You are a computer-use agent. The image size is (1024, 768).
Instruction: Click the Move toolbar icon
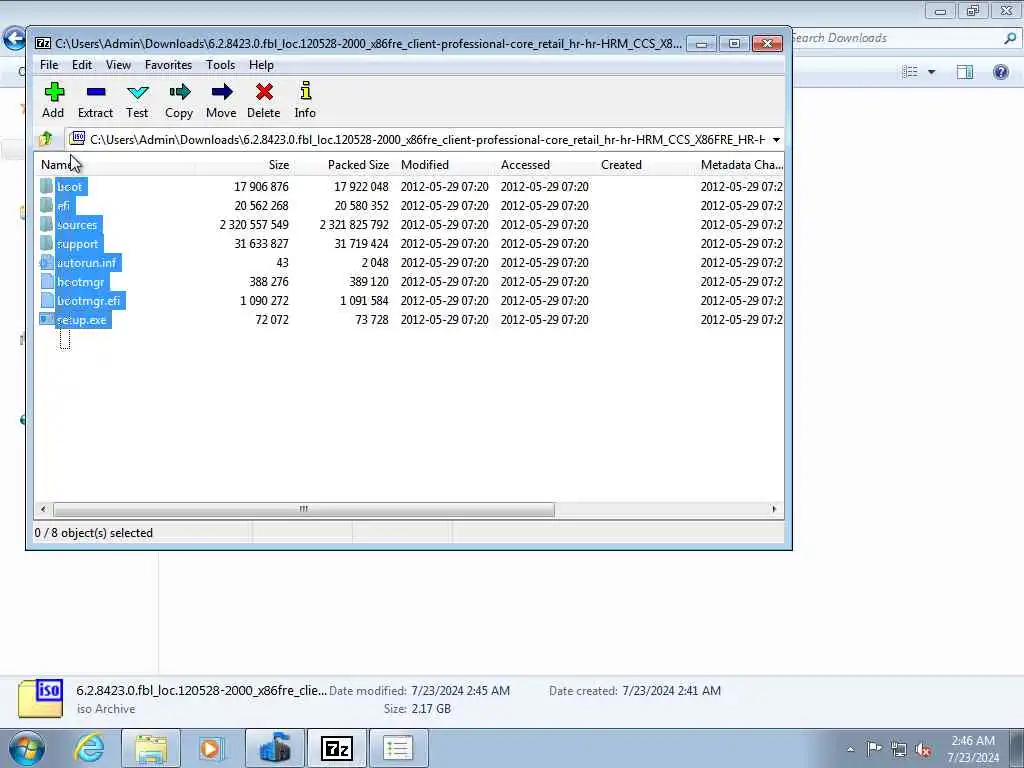coord(221,91)
